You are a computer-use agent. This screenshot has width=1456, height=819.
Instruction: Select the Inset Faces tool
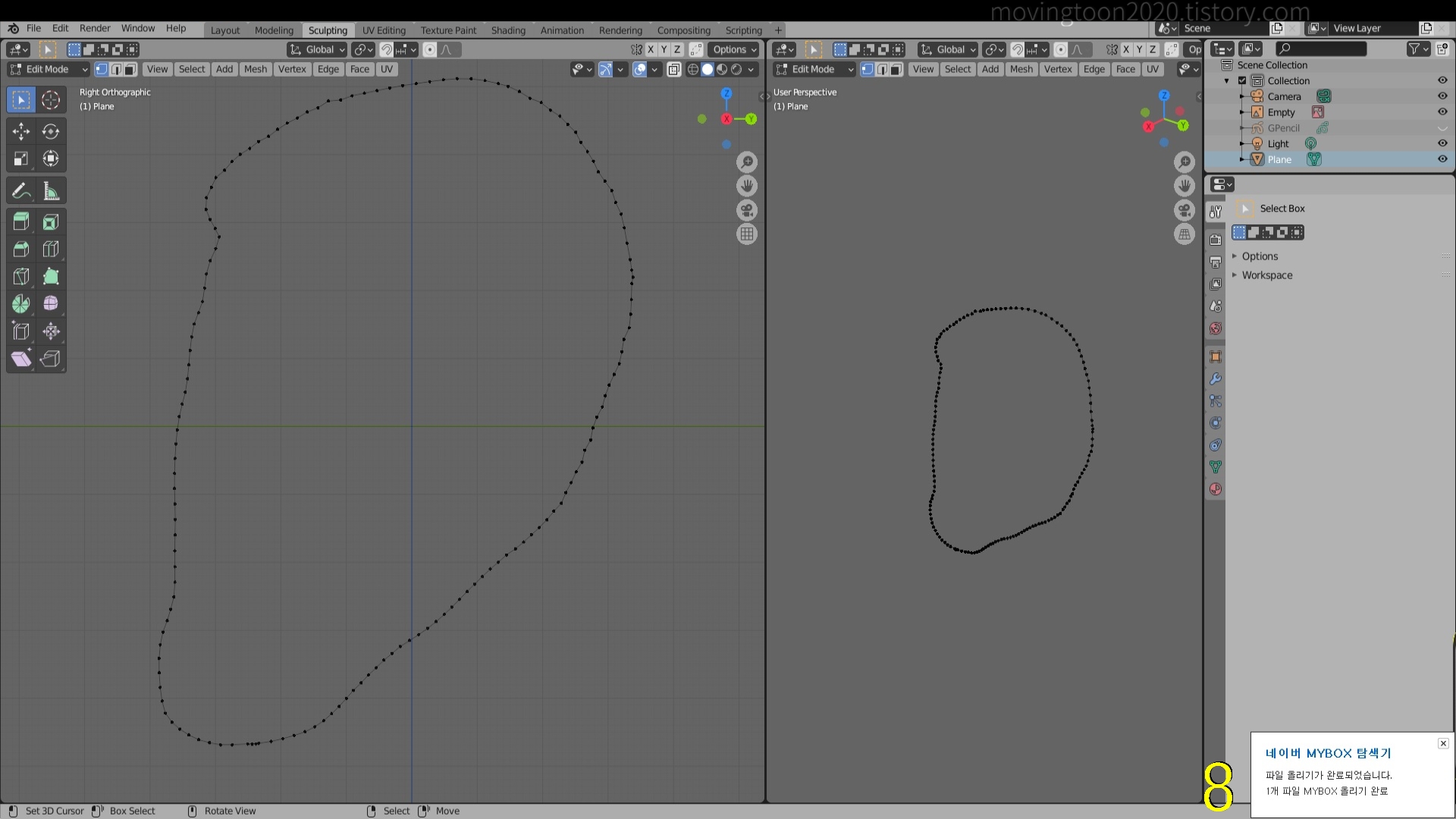tap(51, 222)
